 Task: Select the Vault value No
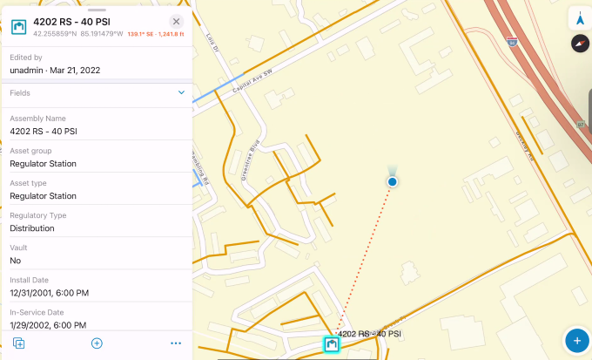click(x=15, y=261)
